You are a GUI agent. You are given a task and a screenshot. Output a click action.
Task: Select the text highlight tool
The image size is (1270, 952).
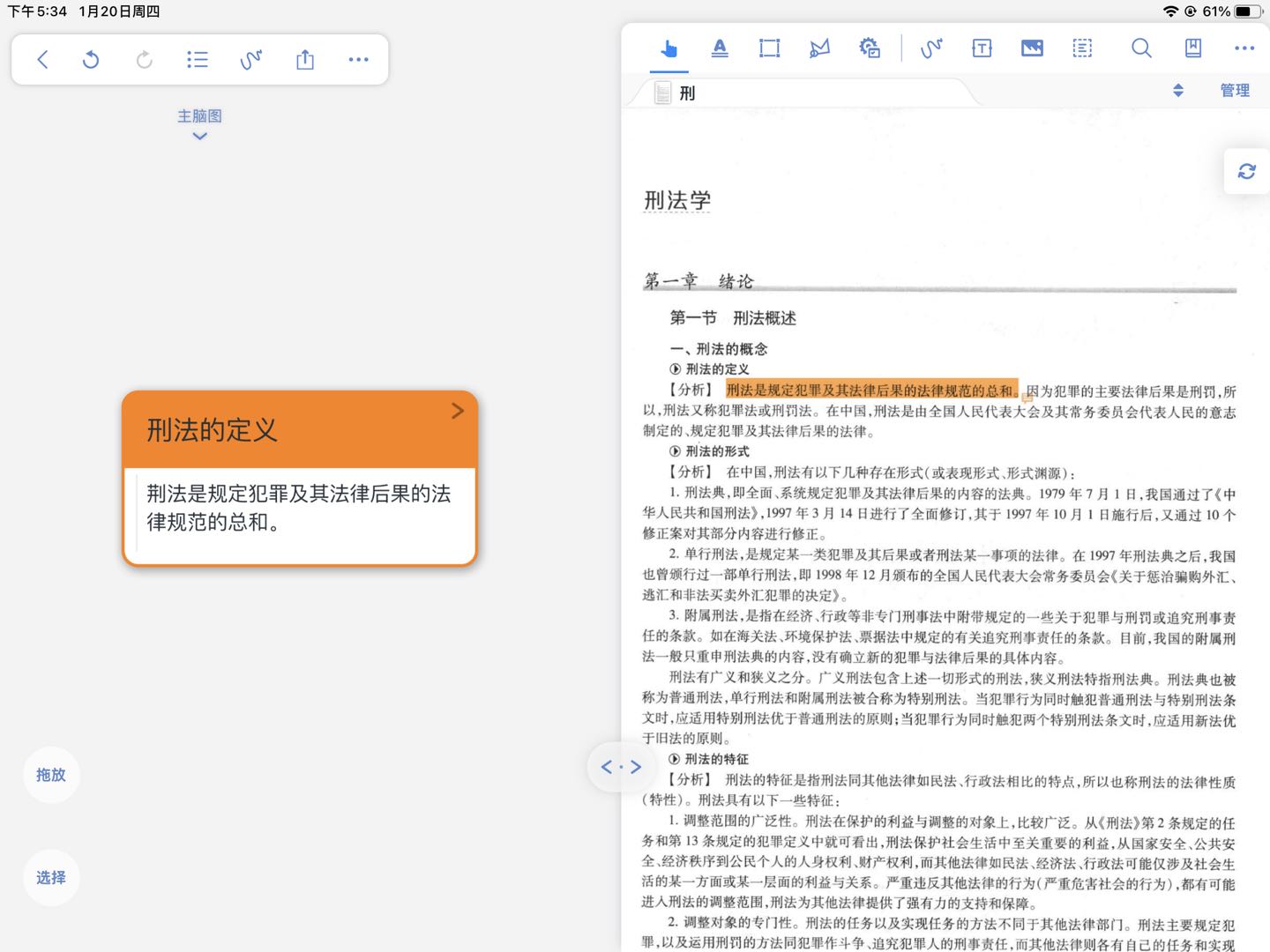click(x=720, y=48)
